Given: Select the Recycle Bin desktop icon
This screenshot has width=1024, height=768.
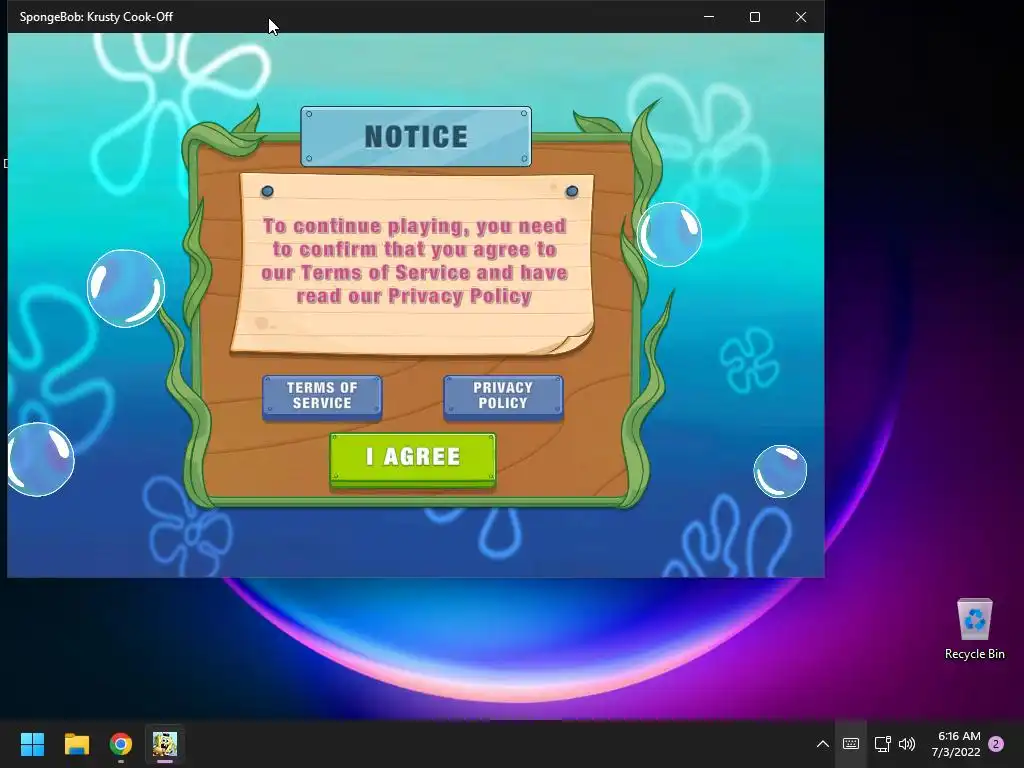Looking at the screenshot, I should [974, 629].
